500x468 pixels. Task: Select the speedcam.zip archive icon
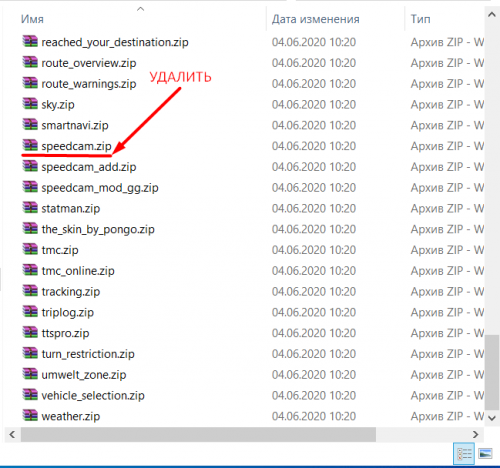pos(30,145)
